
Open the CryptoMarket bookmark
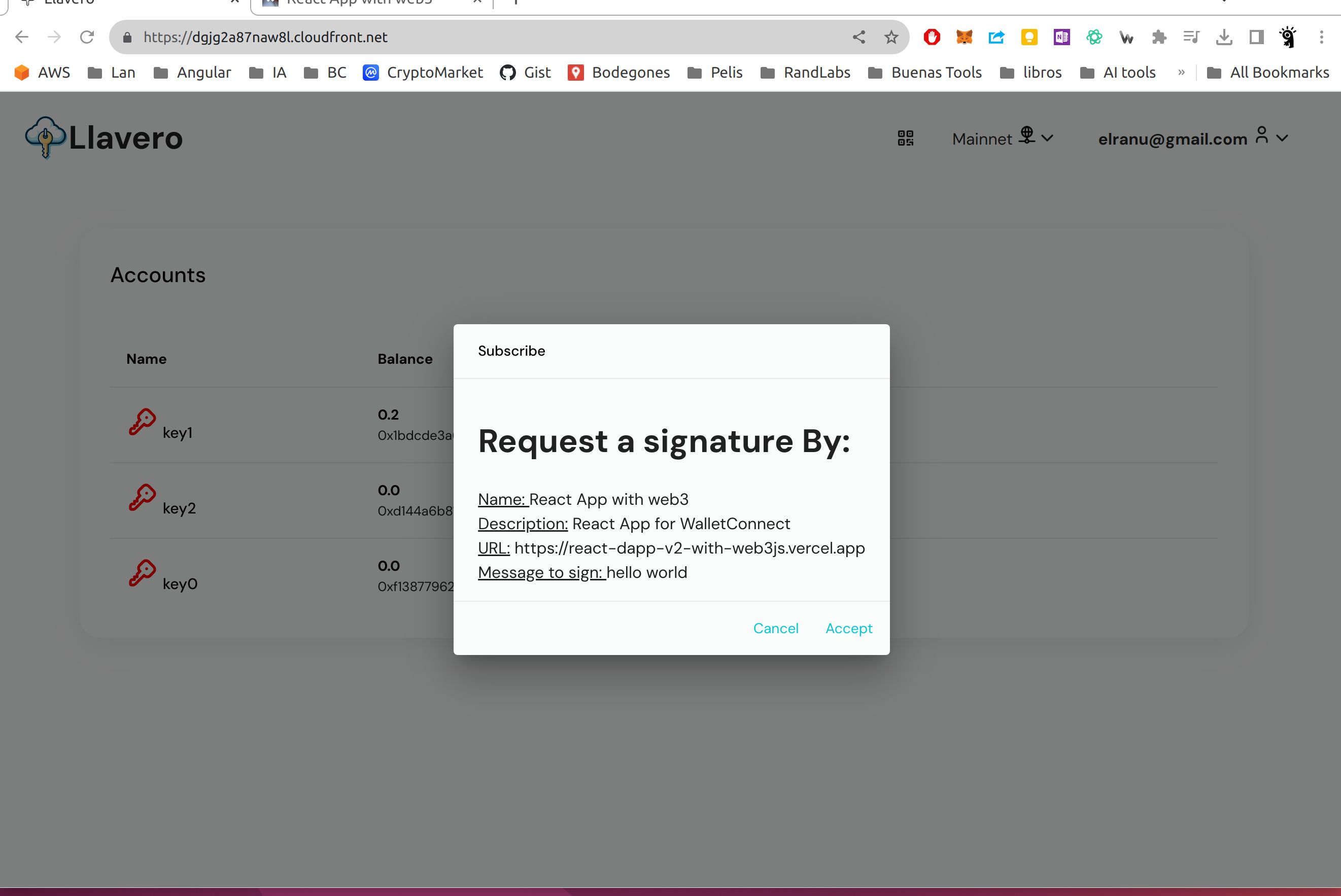coord(423,73)
